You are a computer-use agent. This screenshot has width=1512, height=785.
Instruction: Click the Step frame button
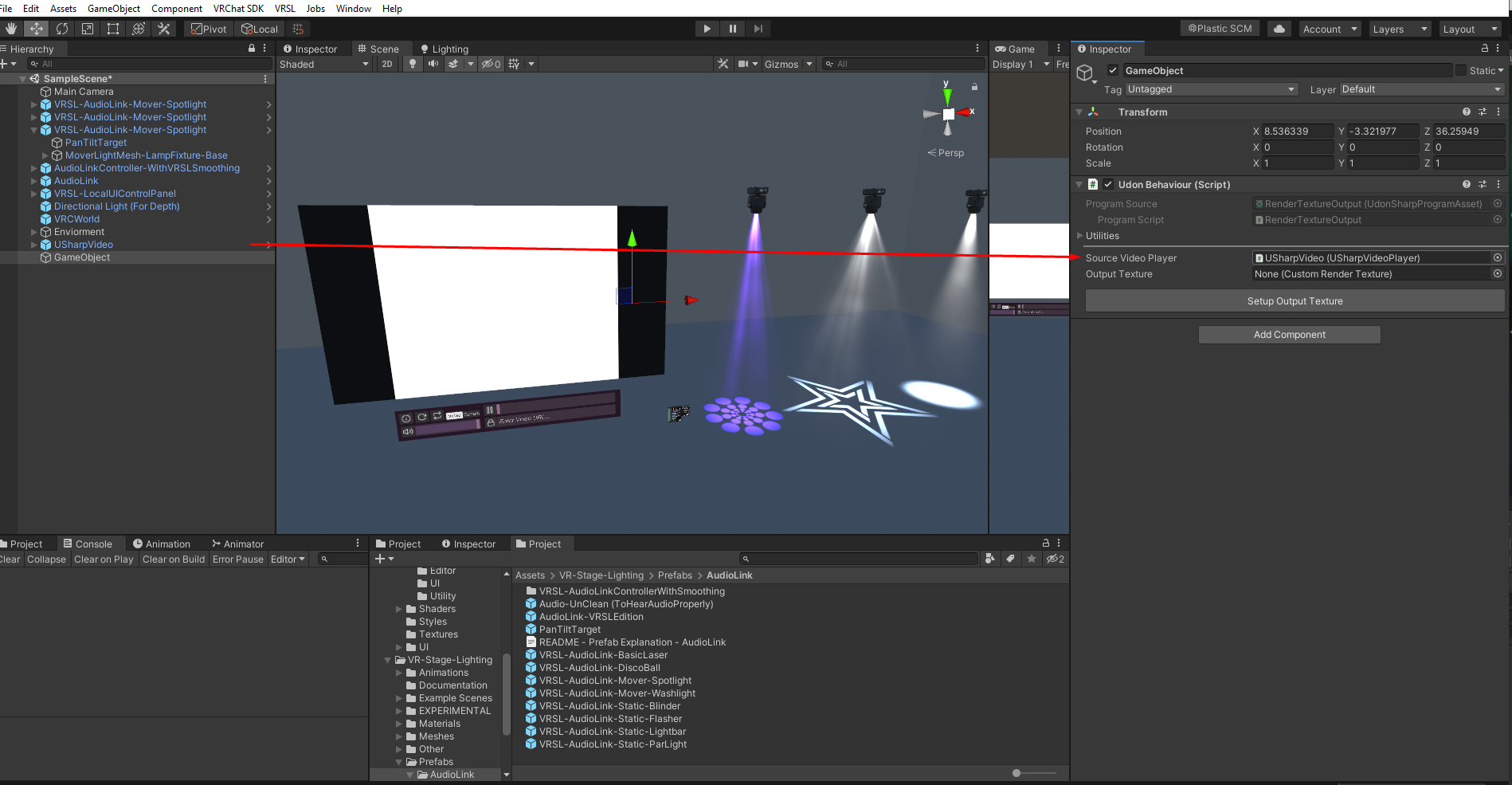pyautogui.click(x=758, y=29)
